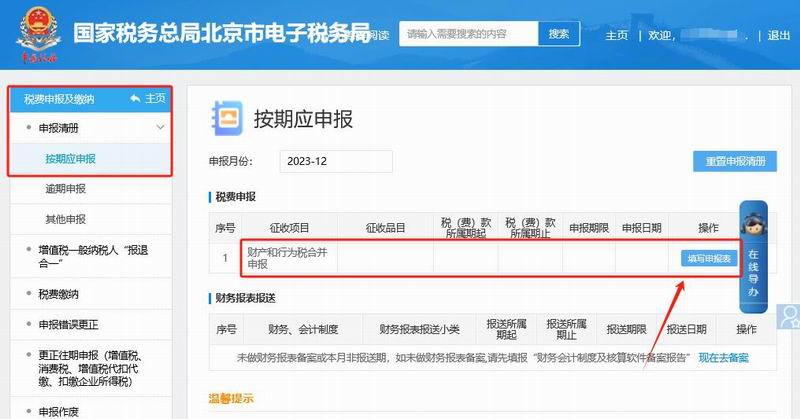800x419 pixels.
Task: Select 逾期申报 in sidebar
Action: point(65,189)
